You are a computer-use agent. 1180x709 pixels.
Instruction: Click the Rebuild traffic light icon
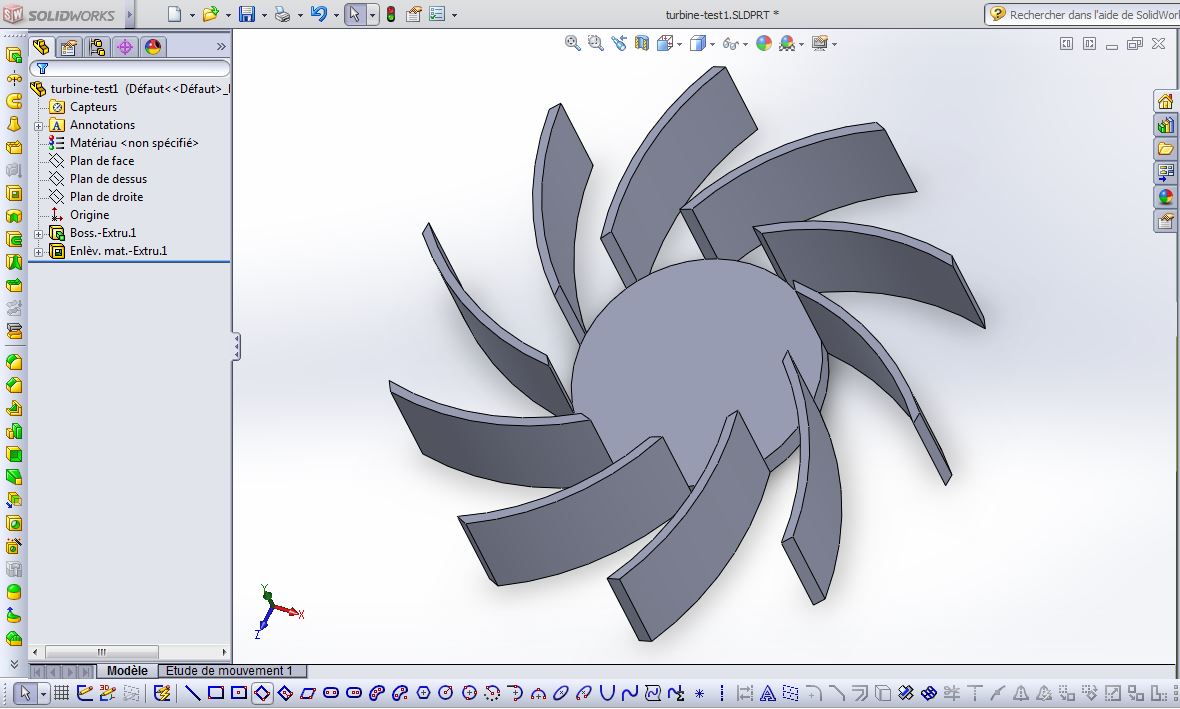[x=391, y=14]
